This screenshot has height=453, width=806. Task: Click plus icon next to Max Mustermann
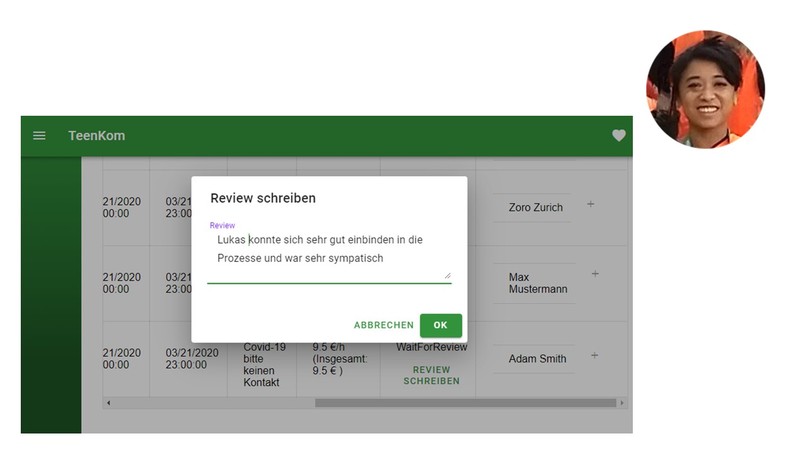coord(595,274)
